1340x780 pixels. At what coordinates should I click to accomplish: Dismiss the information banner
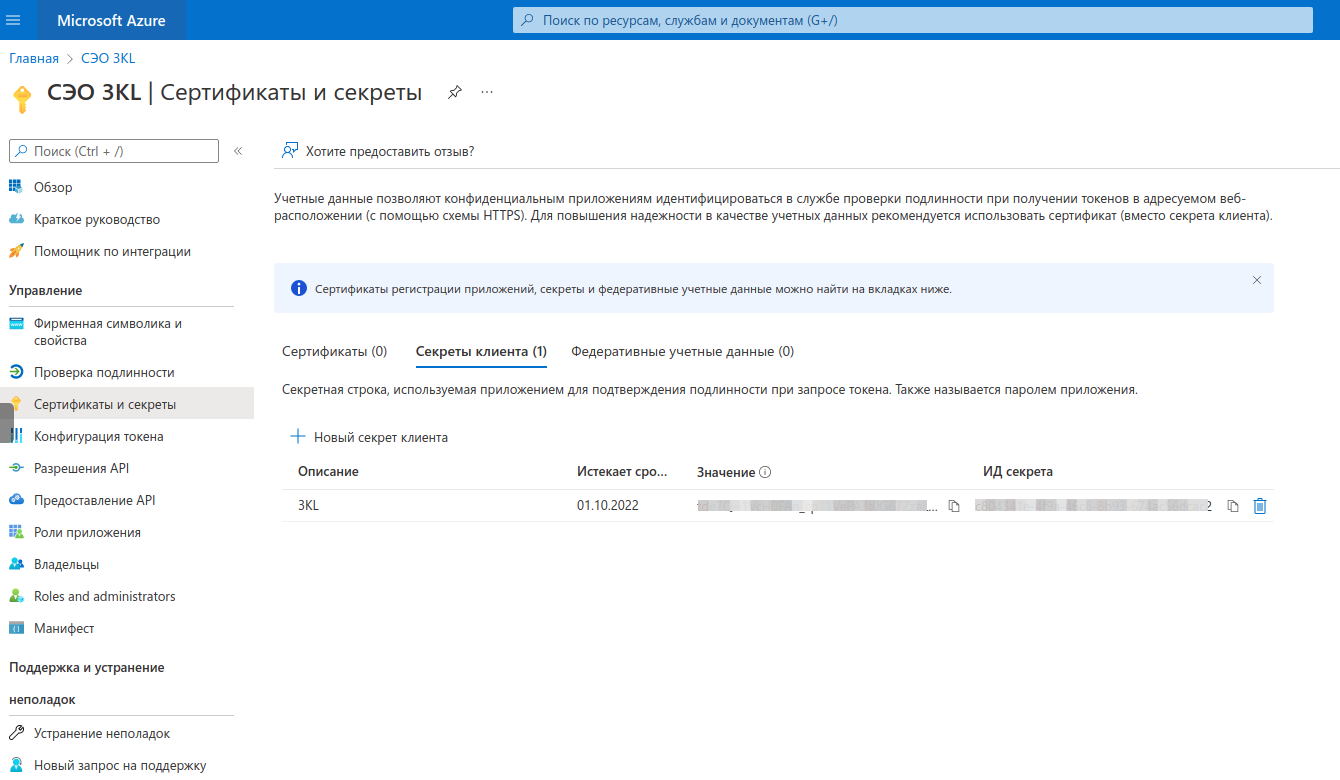[x=1257, y=280]
